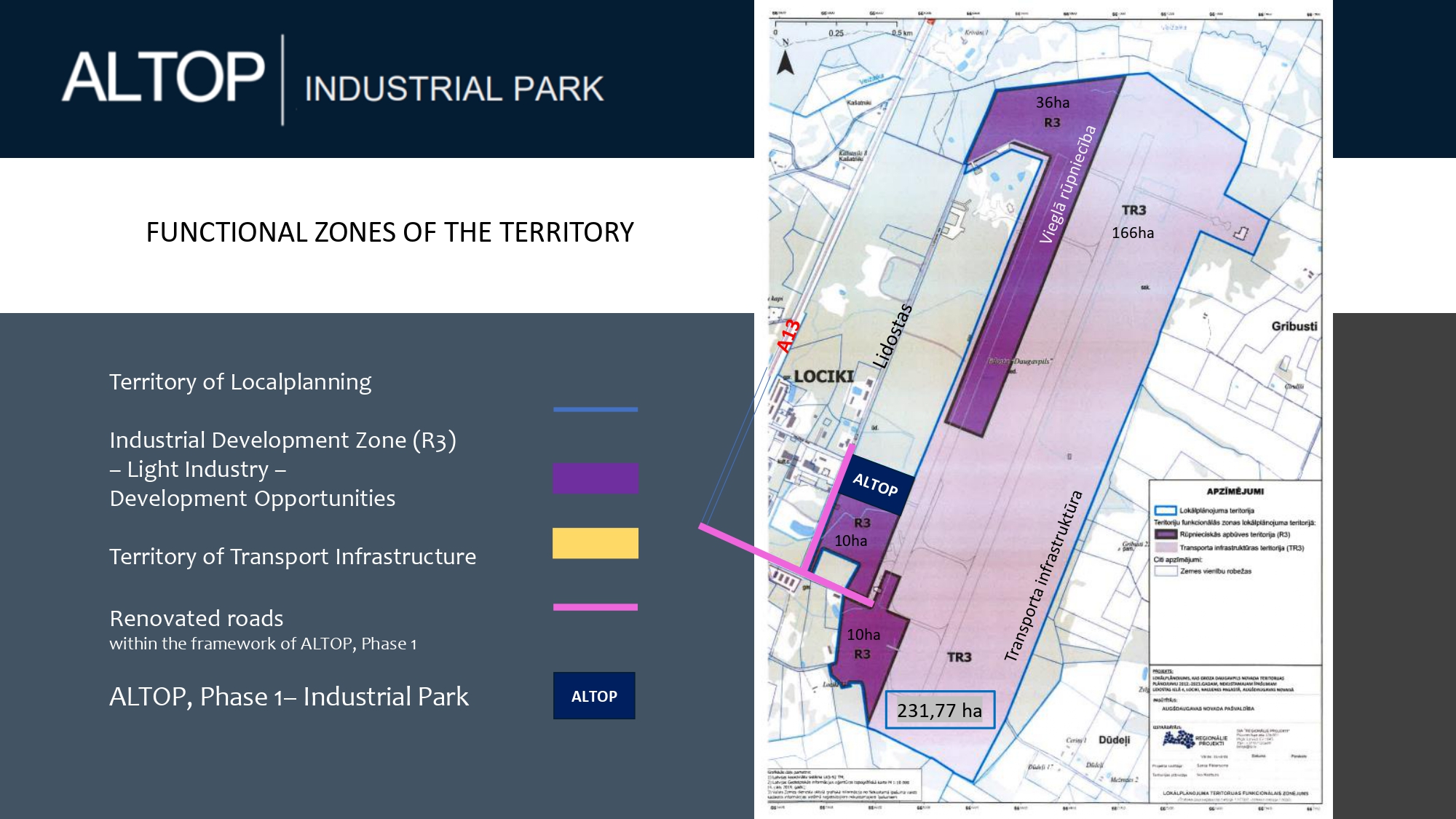Click the Lidostas label on the map
Screen dimensions: 1456x819
click(893, 336)
